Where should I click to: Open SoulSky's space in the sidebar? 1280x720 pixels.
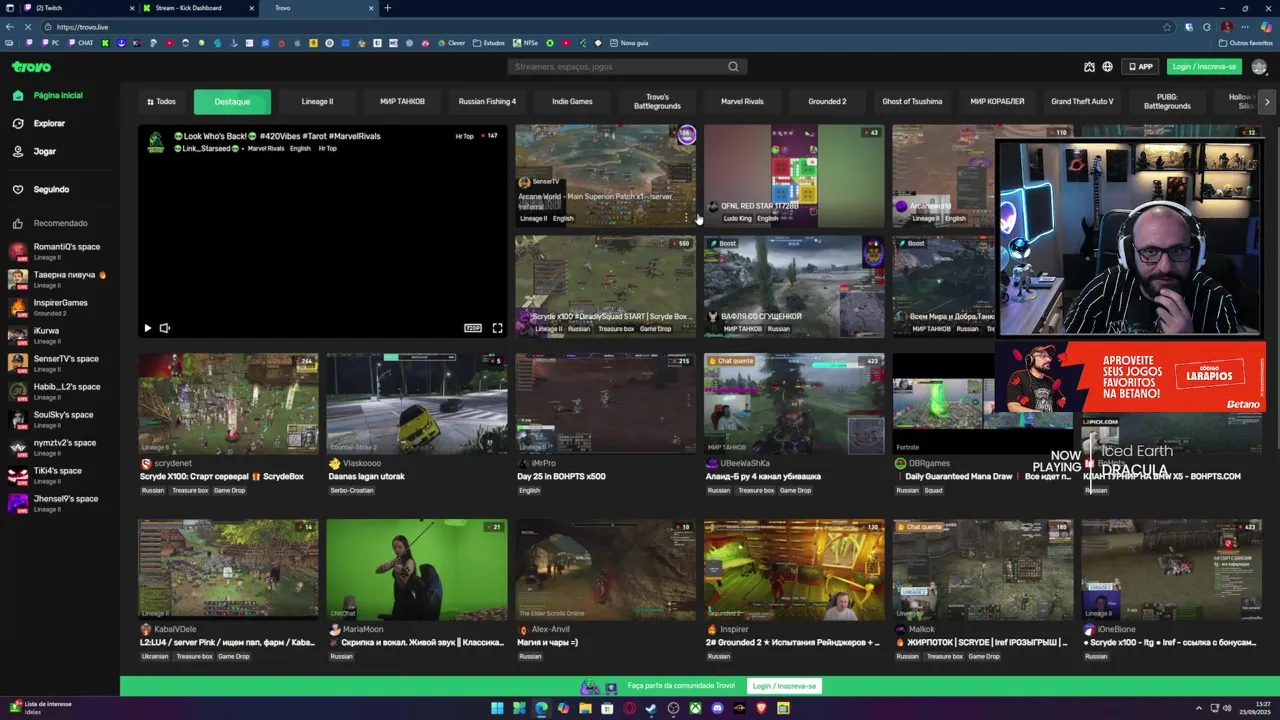click(58, 419)
